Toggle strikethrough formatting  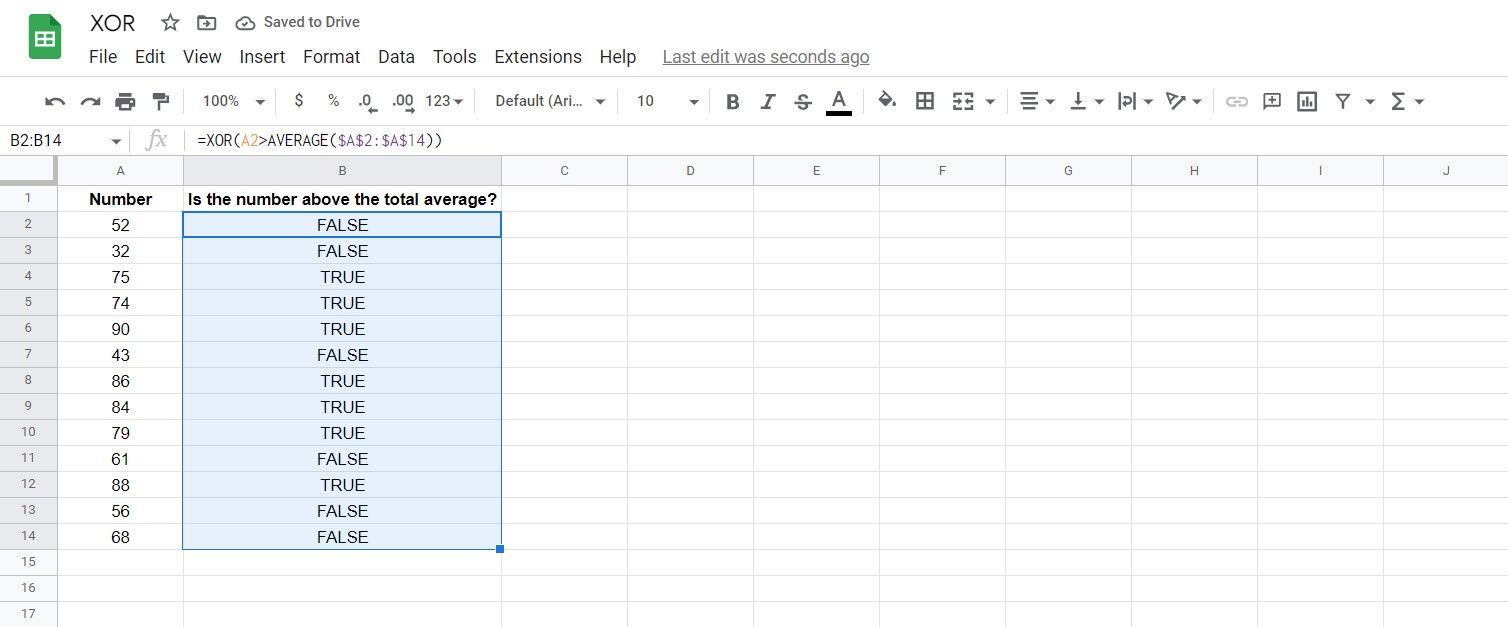[802, 101]
